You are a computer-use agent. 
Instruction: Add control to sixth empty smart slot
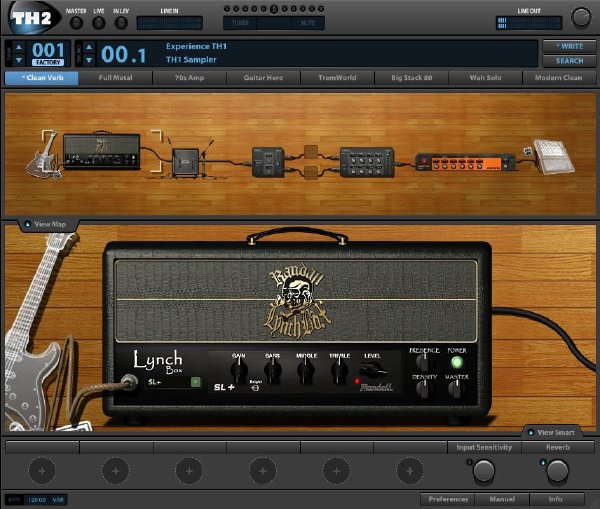click(409, 471)
